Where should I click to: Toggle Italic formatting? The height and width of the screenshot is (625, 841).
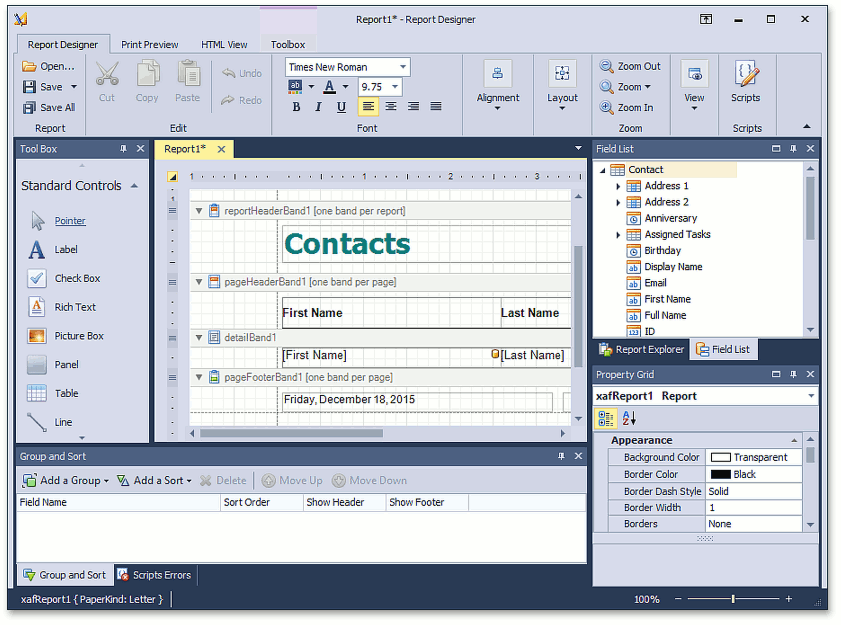[319, 107]
